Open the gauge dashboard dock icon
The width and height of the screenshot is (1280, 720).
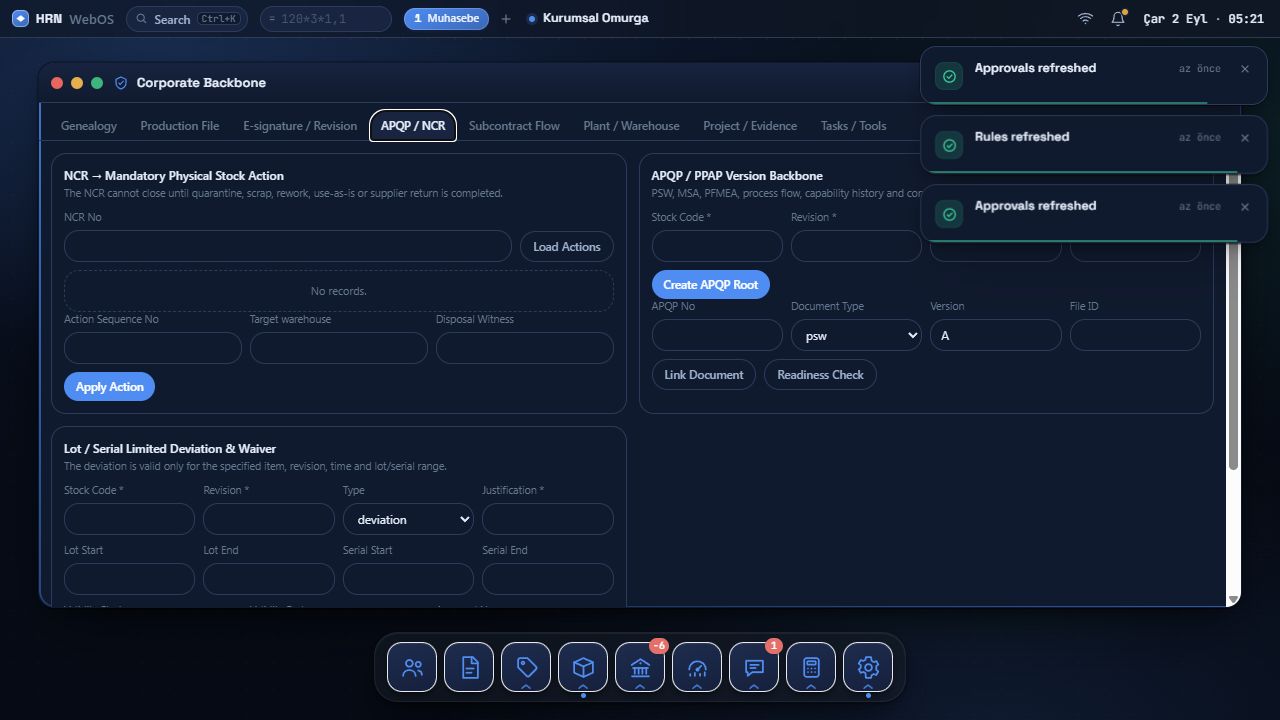coord(697,667)
